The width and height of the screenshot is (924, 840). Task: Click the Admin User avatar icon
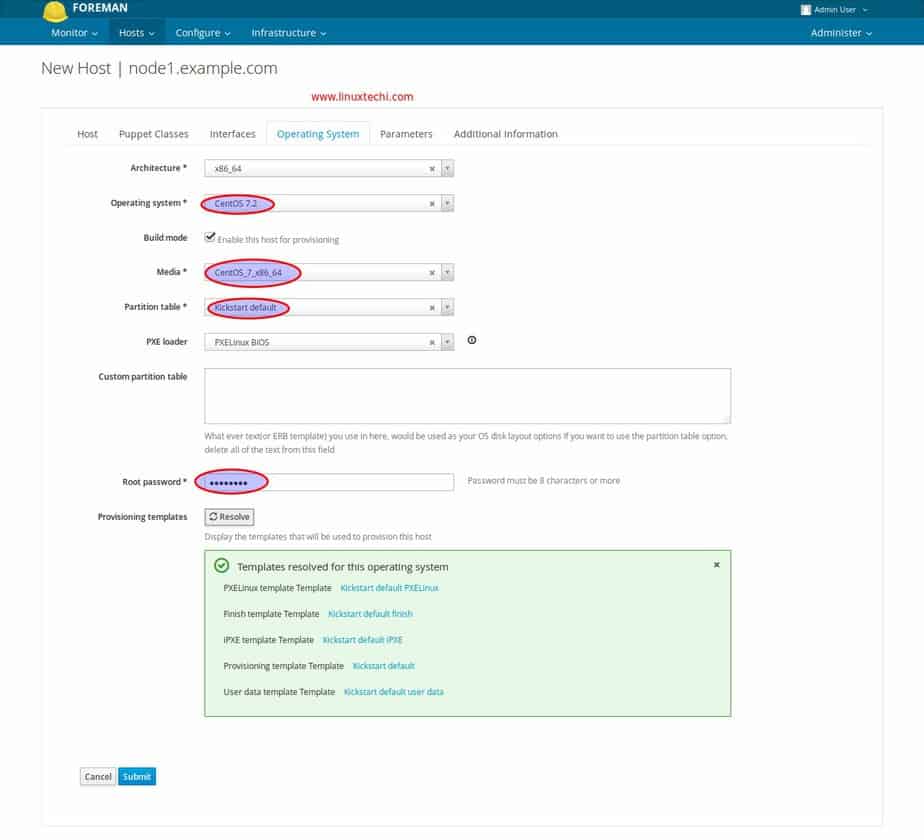pyautogui.click(x=806, y=9)
